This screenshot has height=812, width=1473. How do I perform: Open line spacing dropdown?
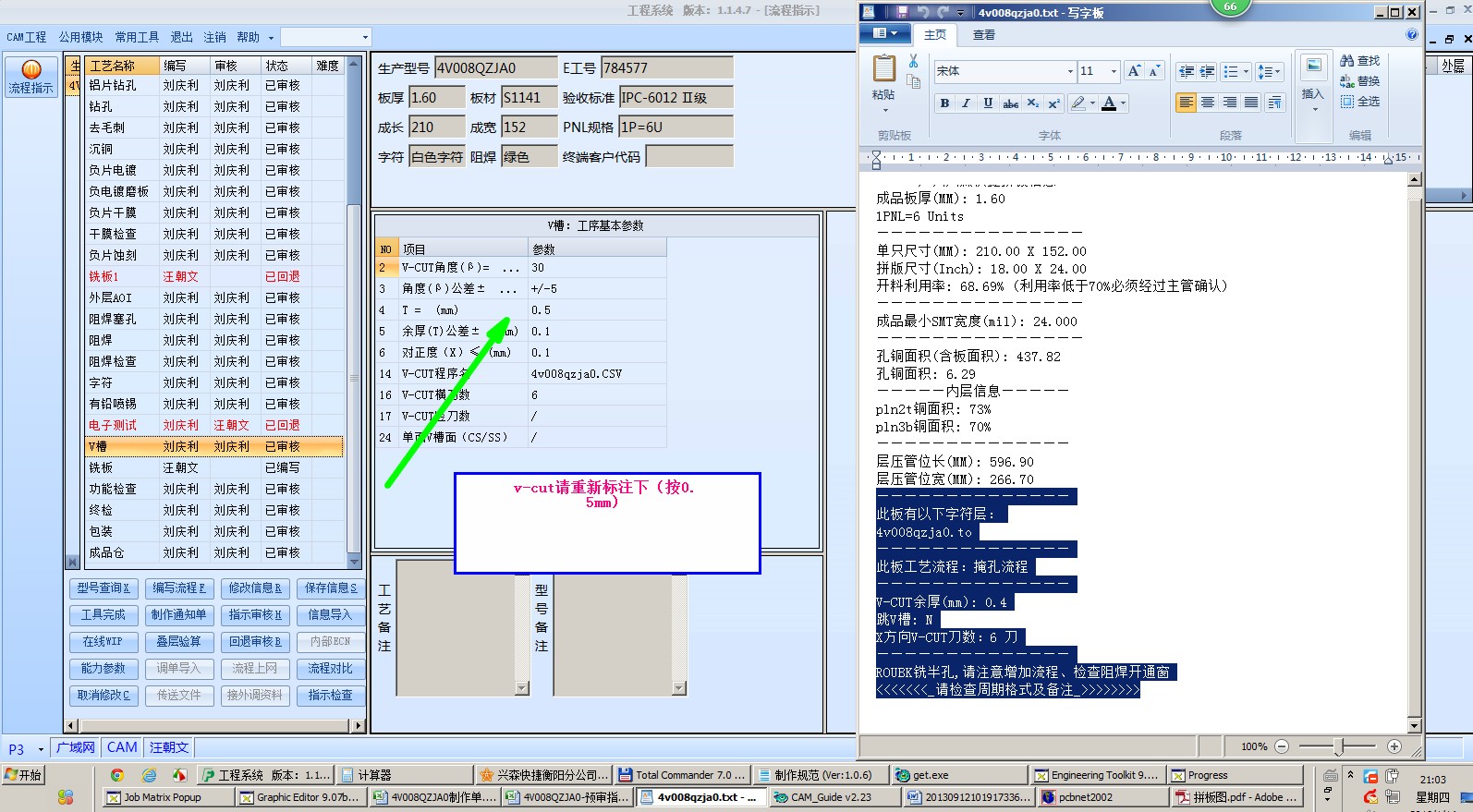click(1269, 71)
